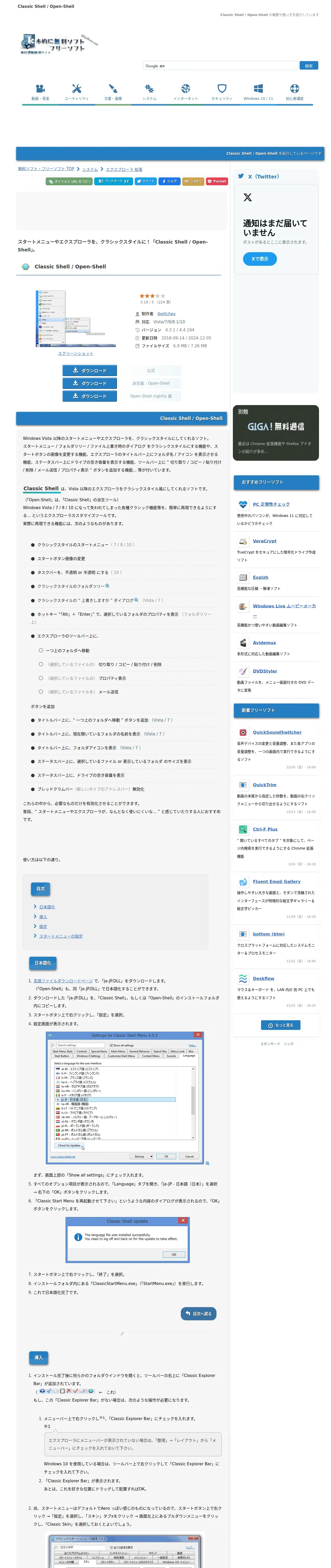Click the ダウンロード button for Open-Shell nightly 版

[90, 396]
